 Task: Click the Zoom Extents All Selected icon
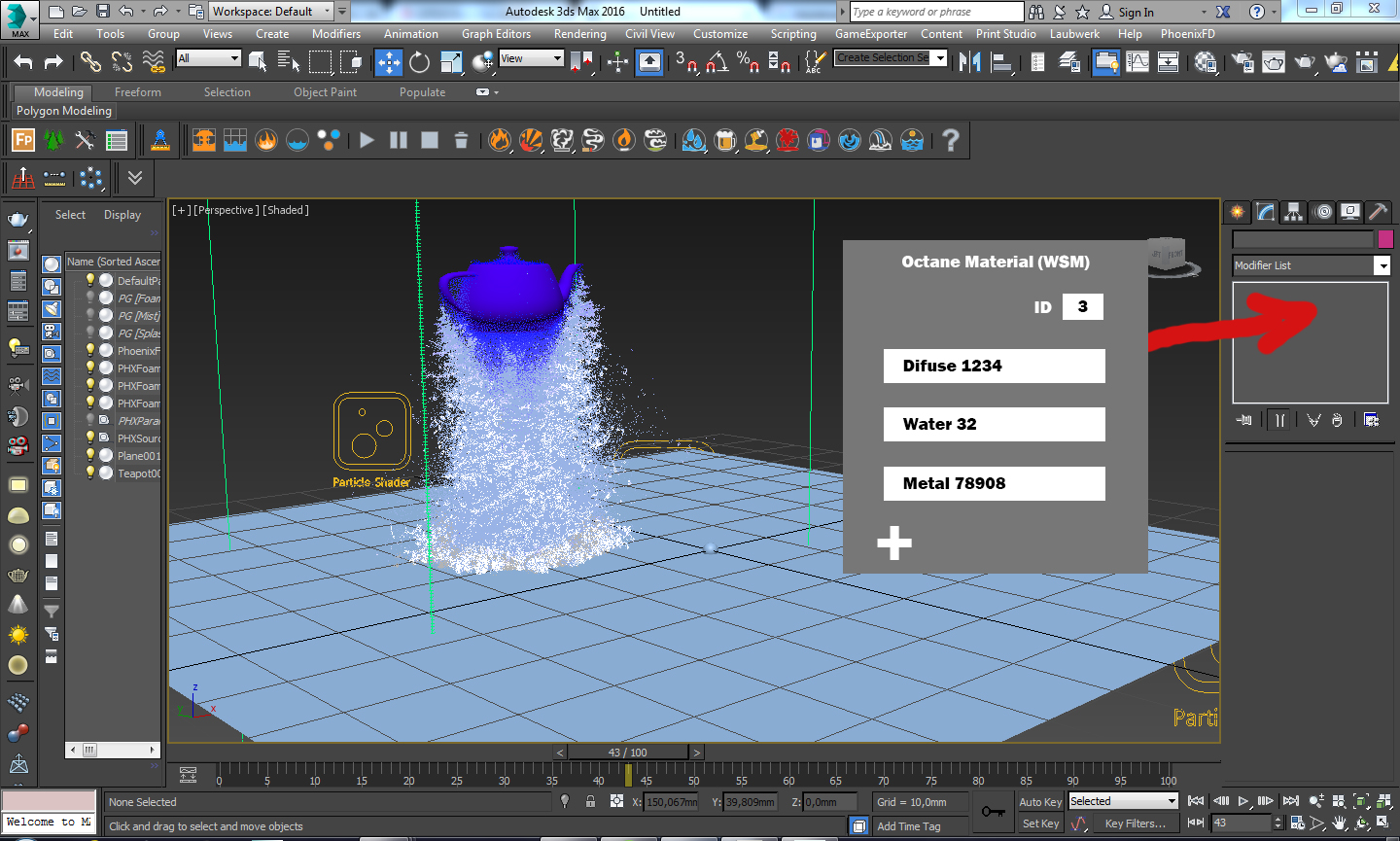(1383, 801)
